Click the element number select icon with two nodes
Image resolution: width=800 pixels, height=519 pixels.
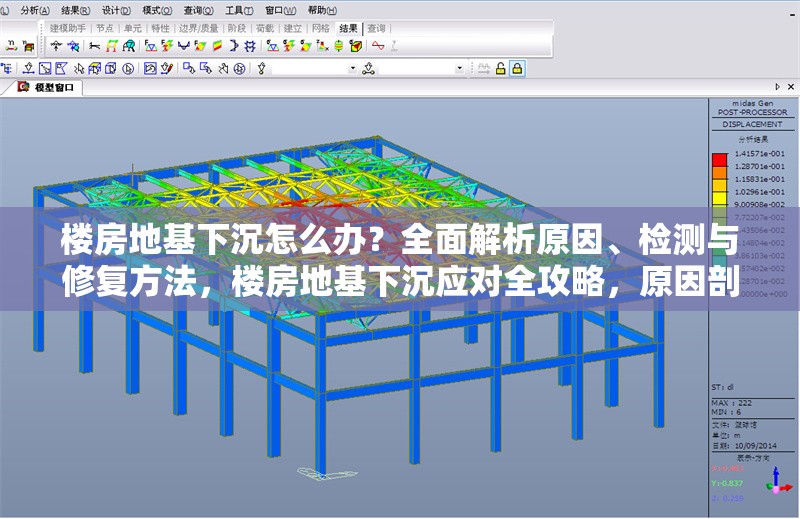(368, 68)
